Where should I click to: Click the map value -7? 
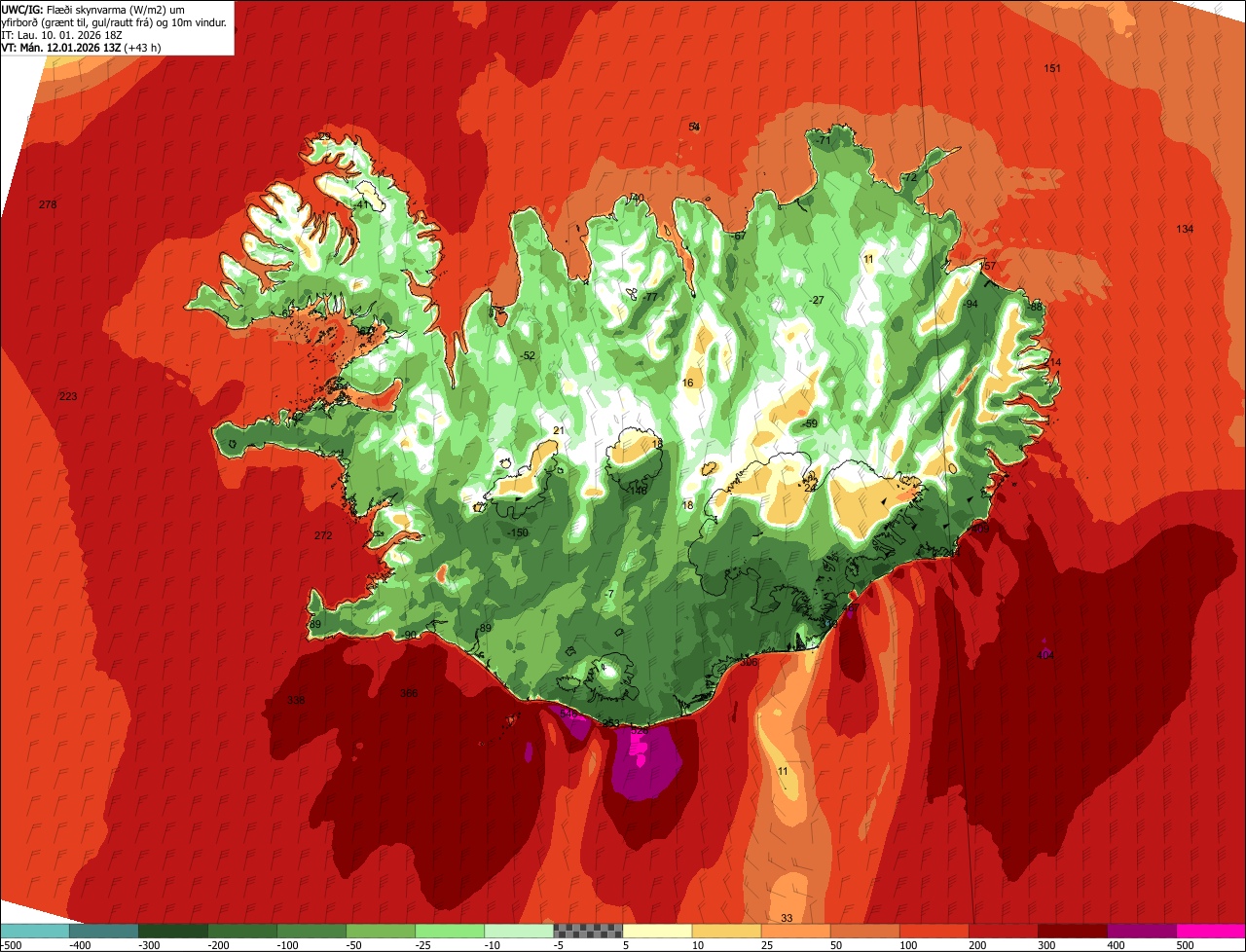tap(609, 594)
